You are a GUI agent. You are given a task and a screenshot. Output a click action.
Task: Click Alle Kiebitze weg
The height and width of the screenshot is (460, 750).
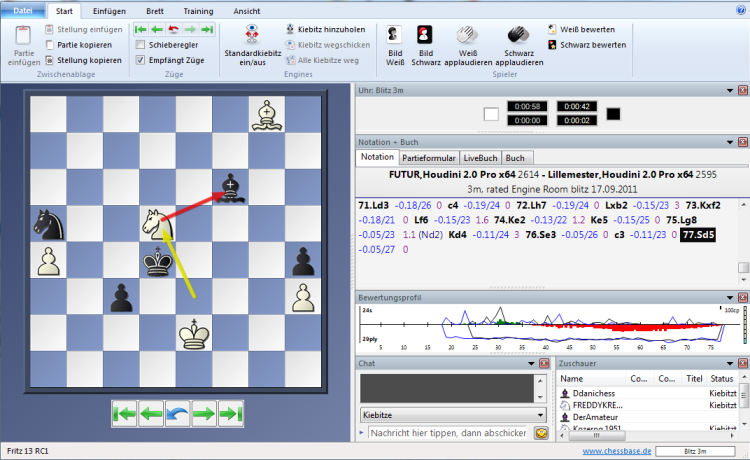(322, 60)
